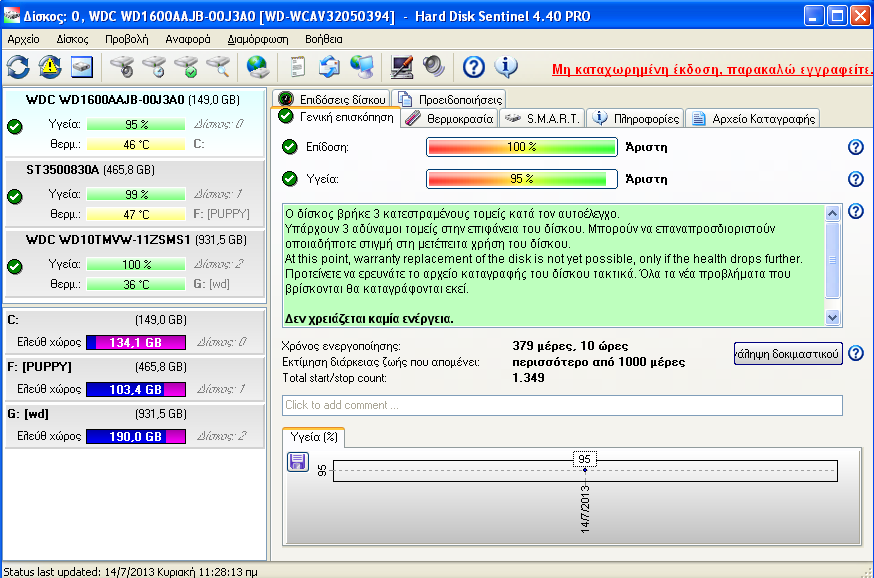Click the envelope with blue arrows icon
This screenshot has width=874, height=578.
(329, 67)
